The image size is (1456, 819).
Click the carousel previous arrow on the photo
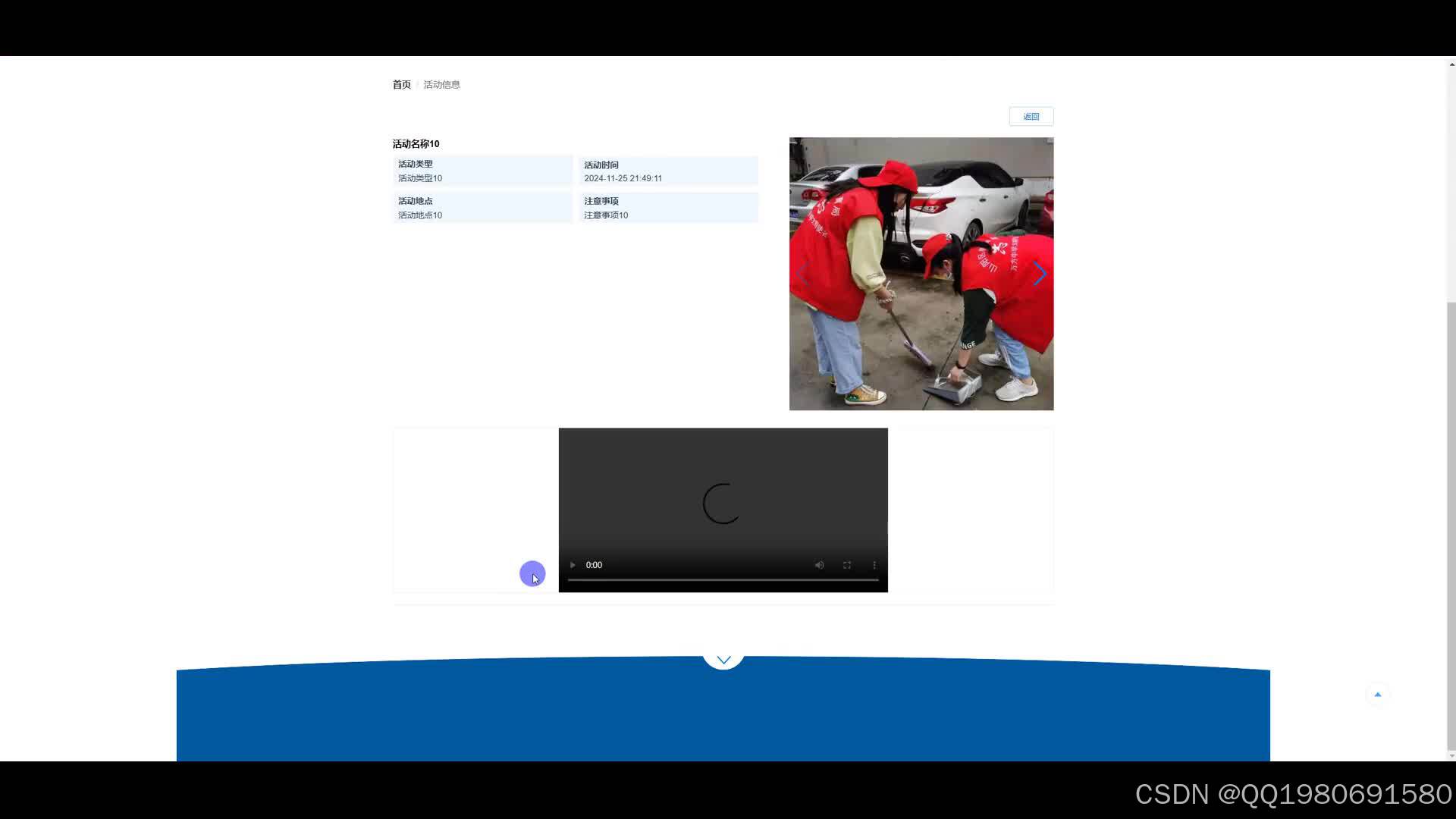pos(803,274)
